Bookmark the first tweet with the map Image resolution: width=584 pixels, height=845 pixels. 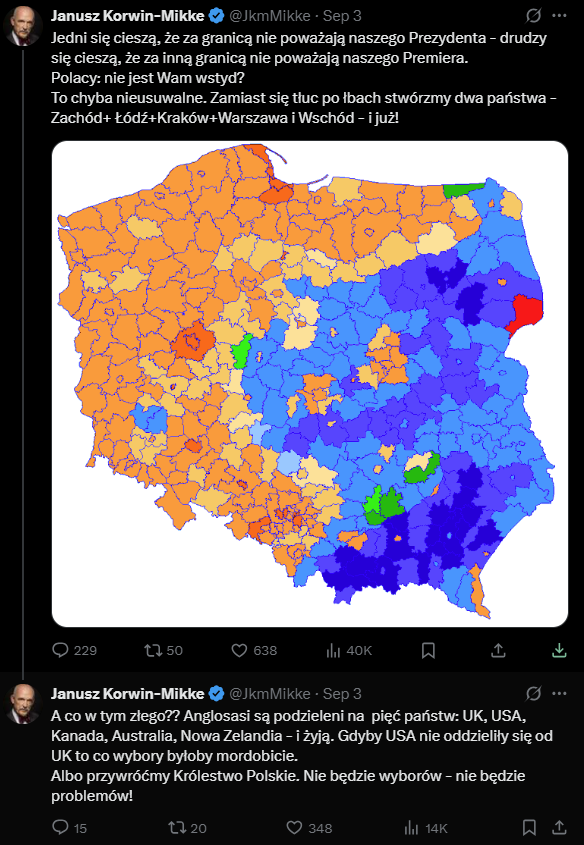pyautogui.click(x=428, y=651)
